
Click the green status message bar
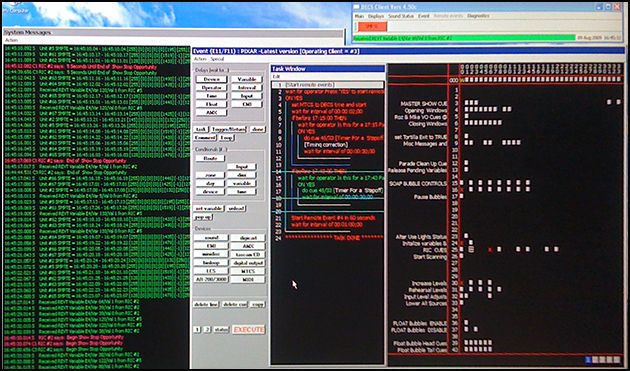464,38
